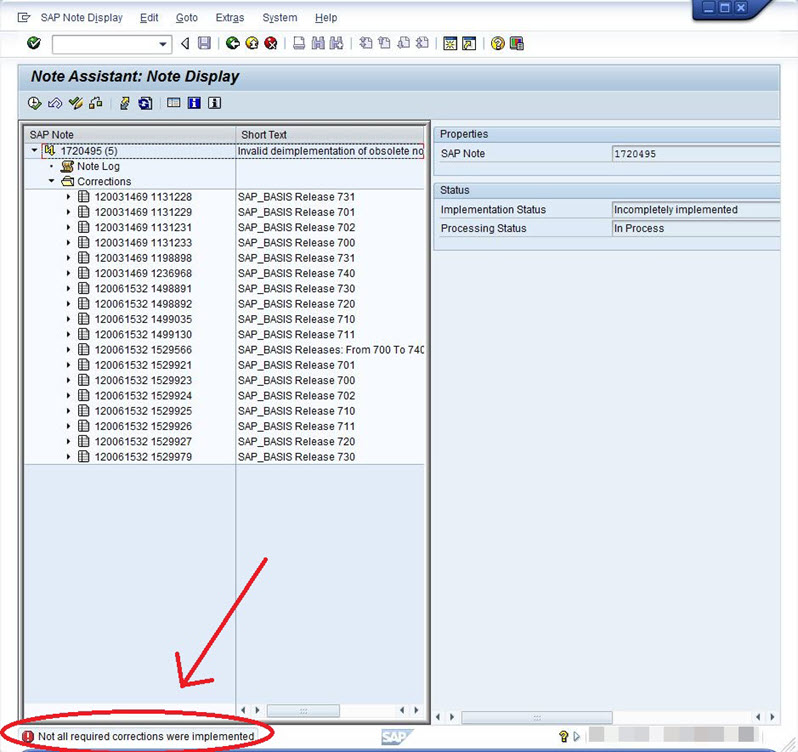The width and height of the screenshot is (798, 752).
Task: Click the Print icon in standard toolbar
Action: (x=299, y=43)
